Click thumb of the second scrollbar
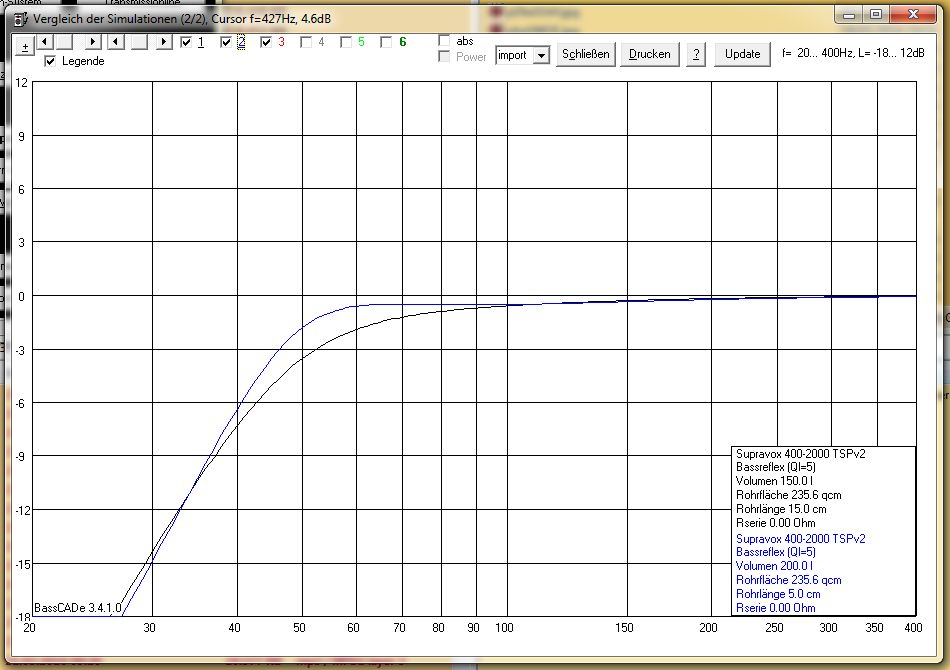The height and width of the screenshot is (670, 950). tap(139, 42)
